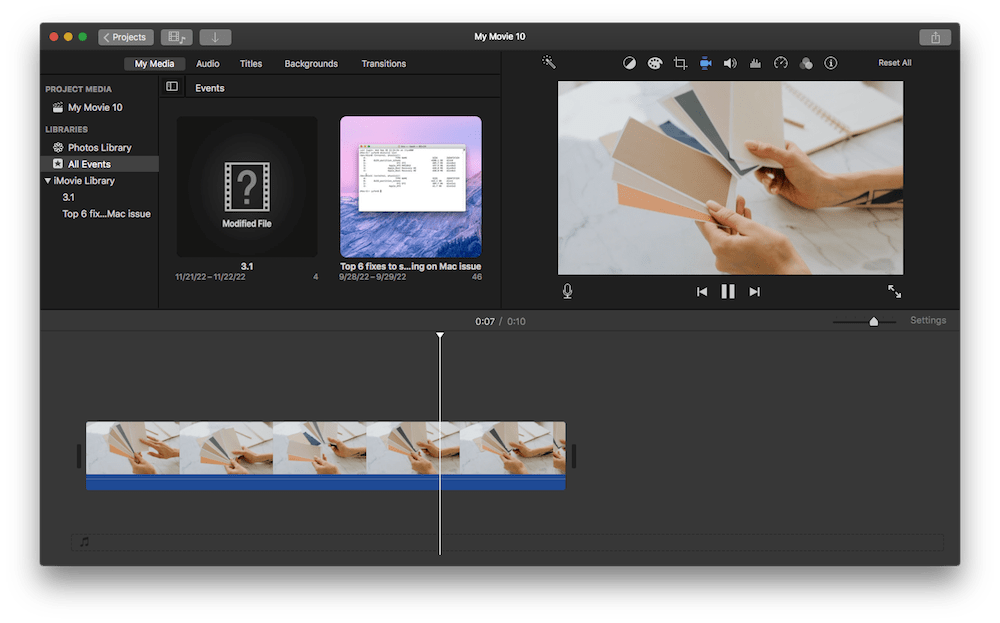Open the Backgrounds tab
Image resolution: width=1000 pixels, height=623 pixels.
[311, 64]
